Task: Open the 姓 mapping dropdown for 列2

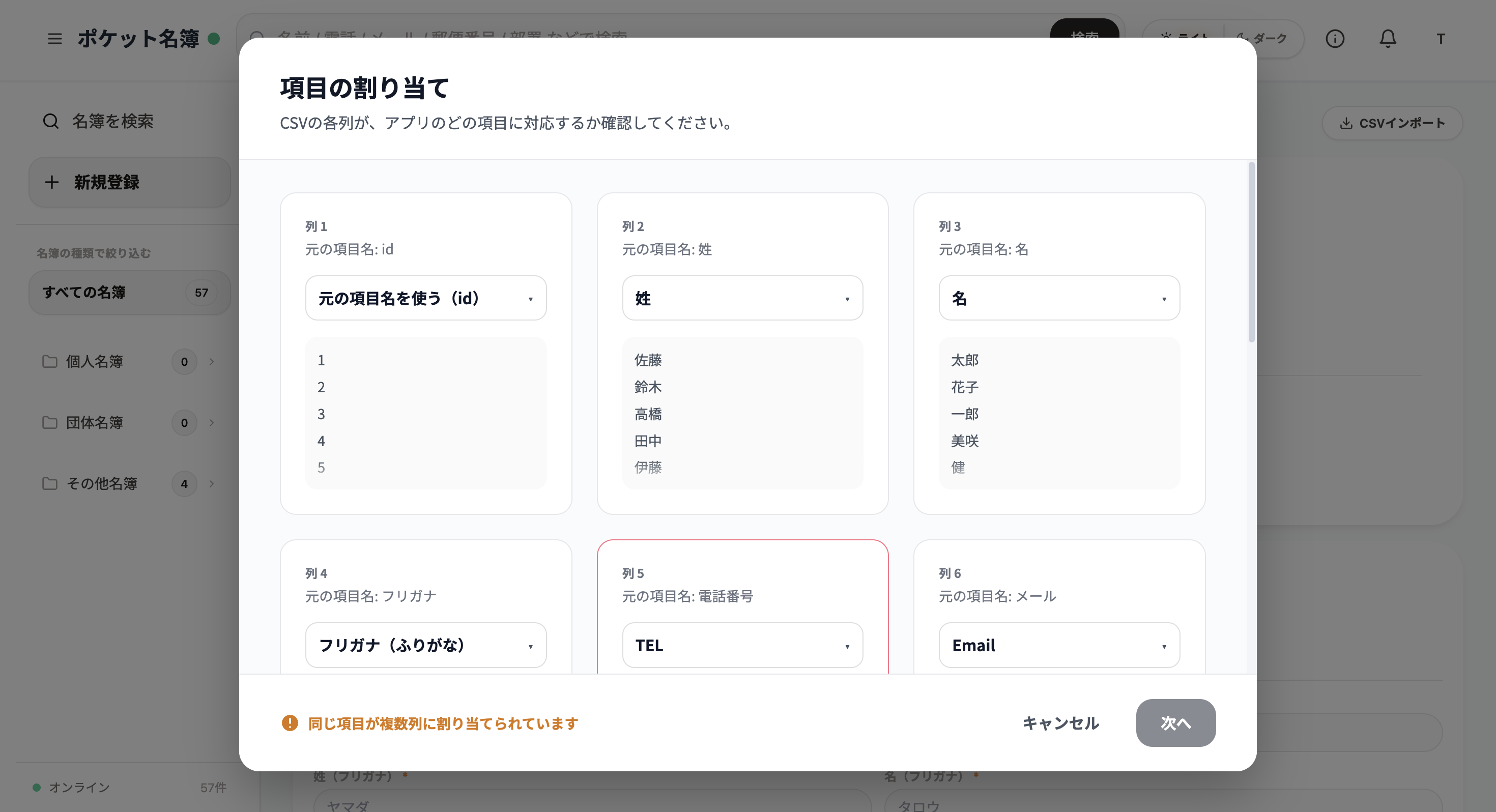Action: click(742, 298)
